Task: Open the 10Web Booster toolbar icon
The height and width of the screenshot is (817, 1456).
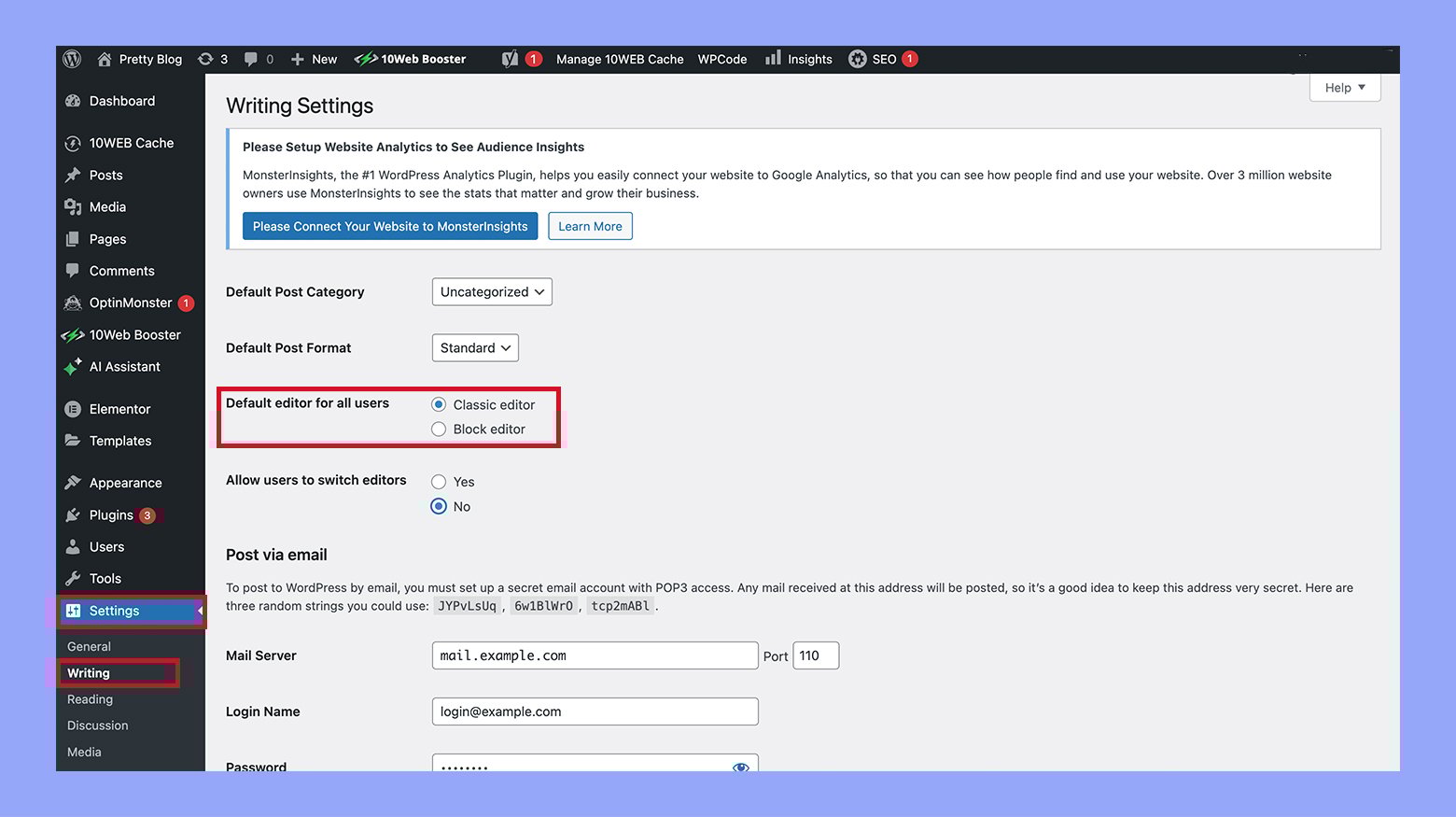Action: (x=364, y=58)
